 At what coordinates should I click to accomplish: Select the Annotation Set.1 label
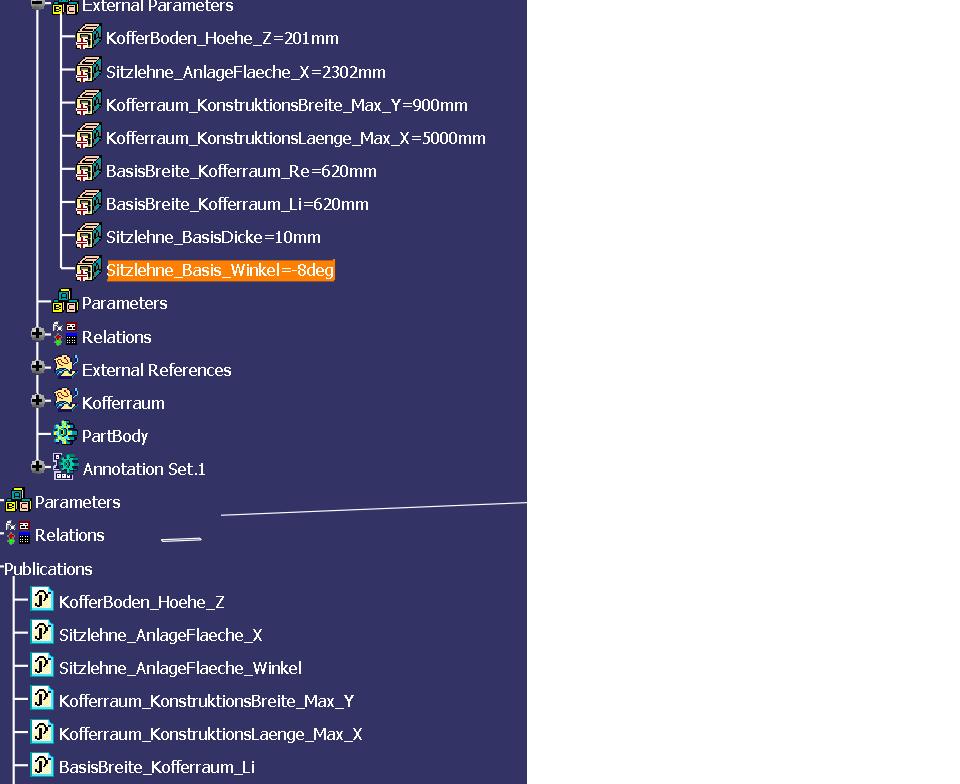[x=144, y=469]
